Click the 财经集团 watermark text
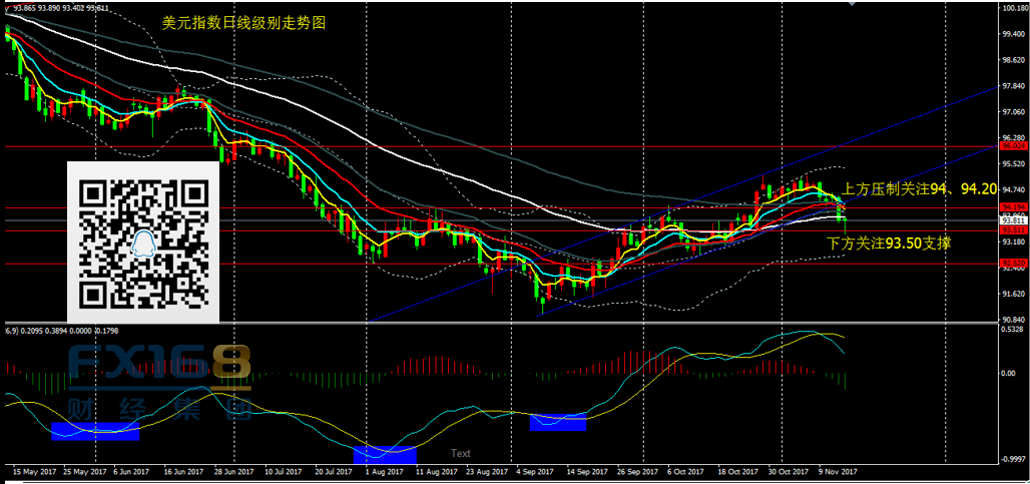The image size is (1030, 484). 160,408
